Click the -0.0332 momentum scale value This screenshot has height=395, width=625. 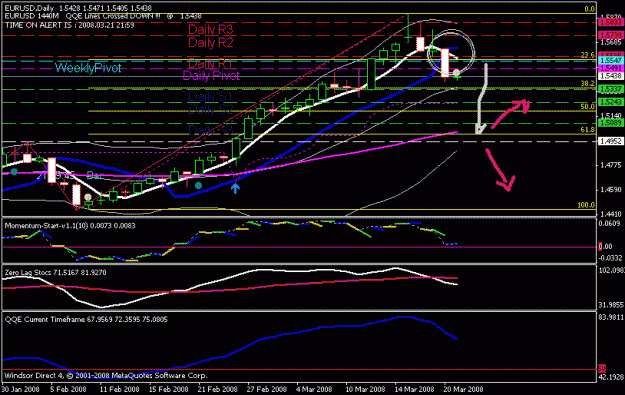pyautogui.click(x=611, y=258)
